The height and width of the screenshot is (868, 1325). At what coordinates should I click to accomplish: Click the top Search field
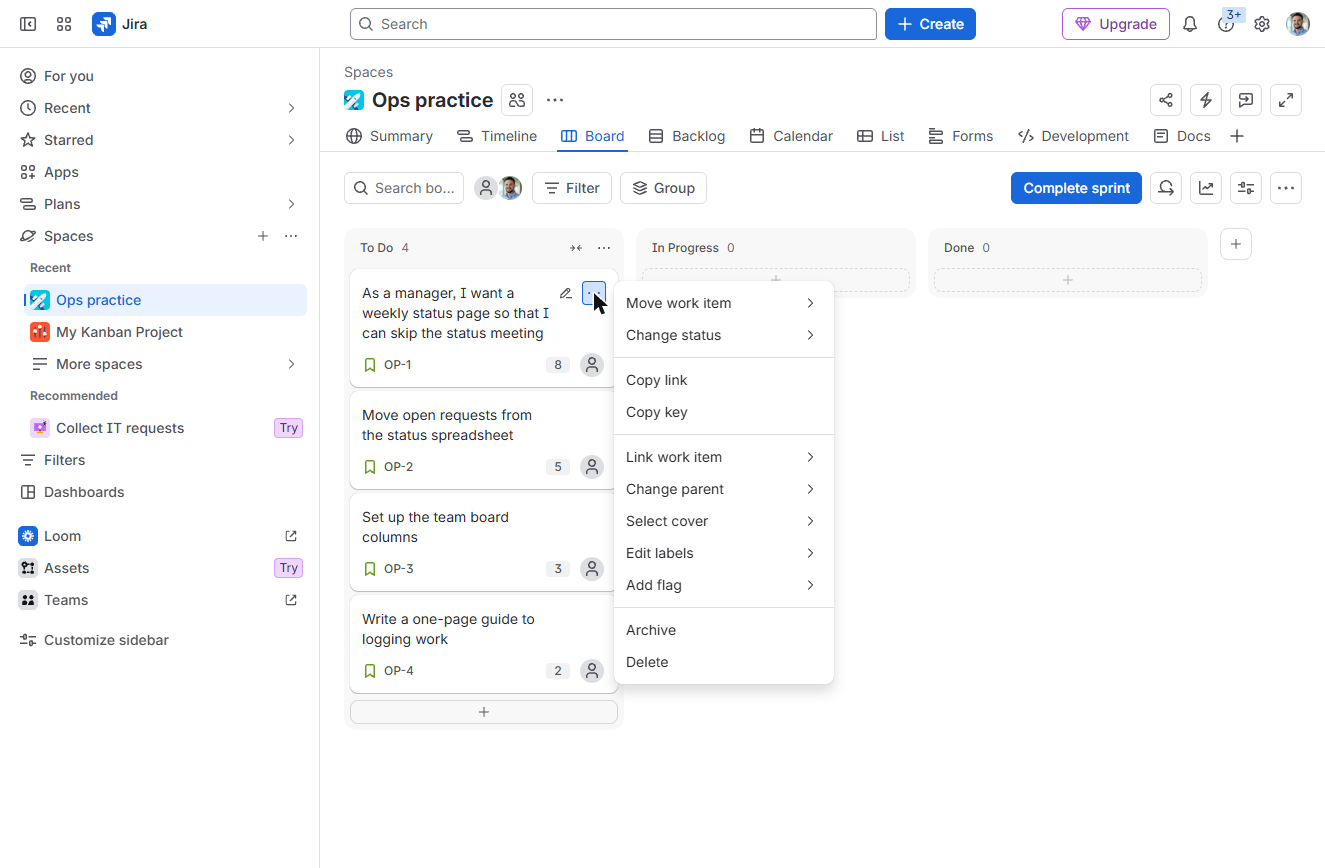(x=613, y=24)
